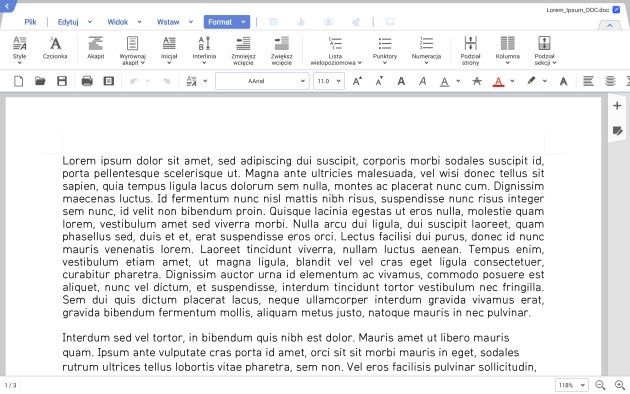Select the Format tab

[220, 22]
